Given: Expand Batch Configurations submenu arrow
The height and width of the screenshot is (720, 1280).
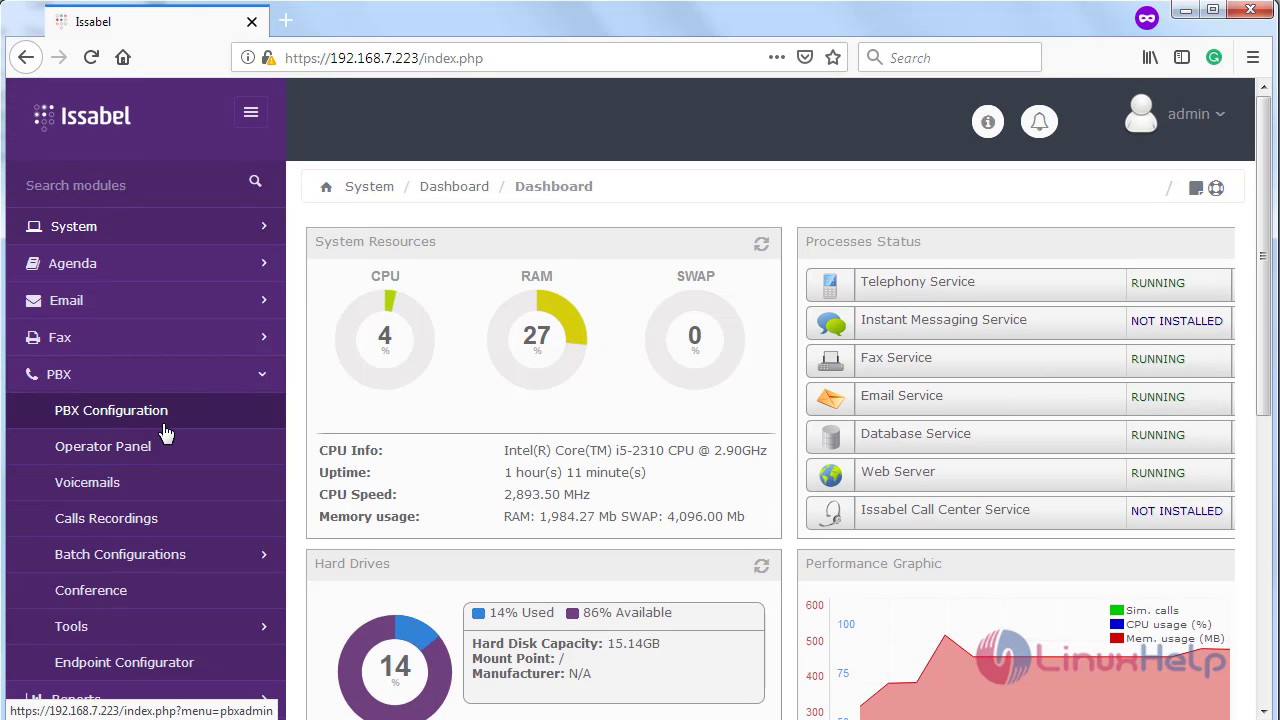Looking at the screenshot, I should click(x=264, y=554).
